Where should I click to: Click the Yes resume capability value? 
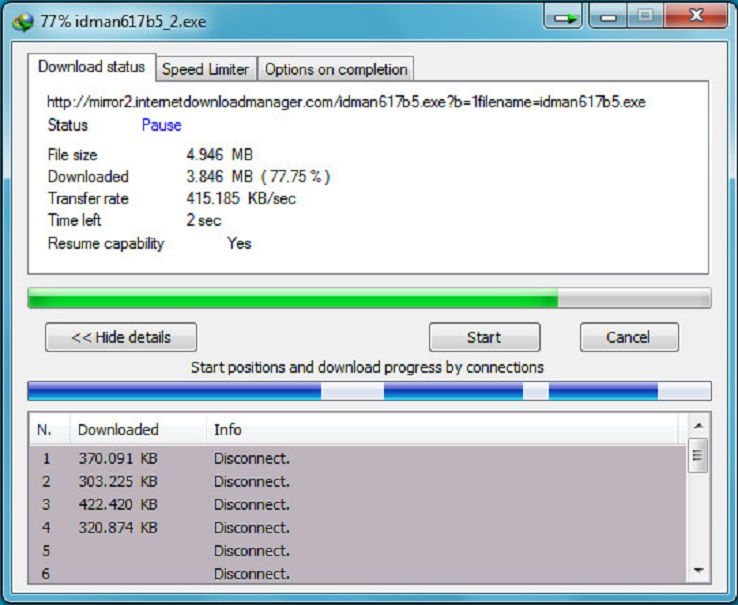click(239, 243)
